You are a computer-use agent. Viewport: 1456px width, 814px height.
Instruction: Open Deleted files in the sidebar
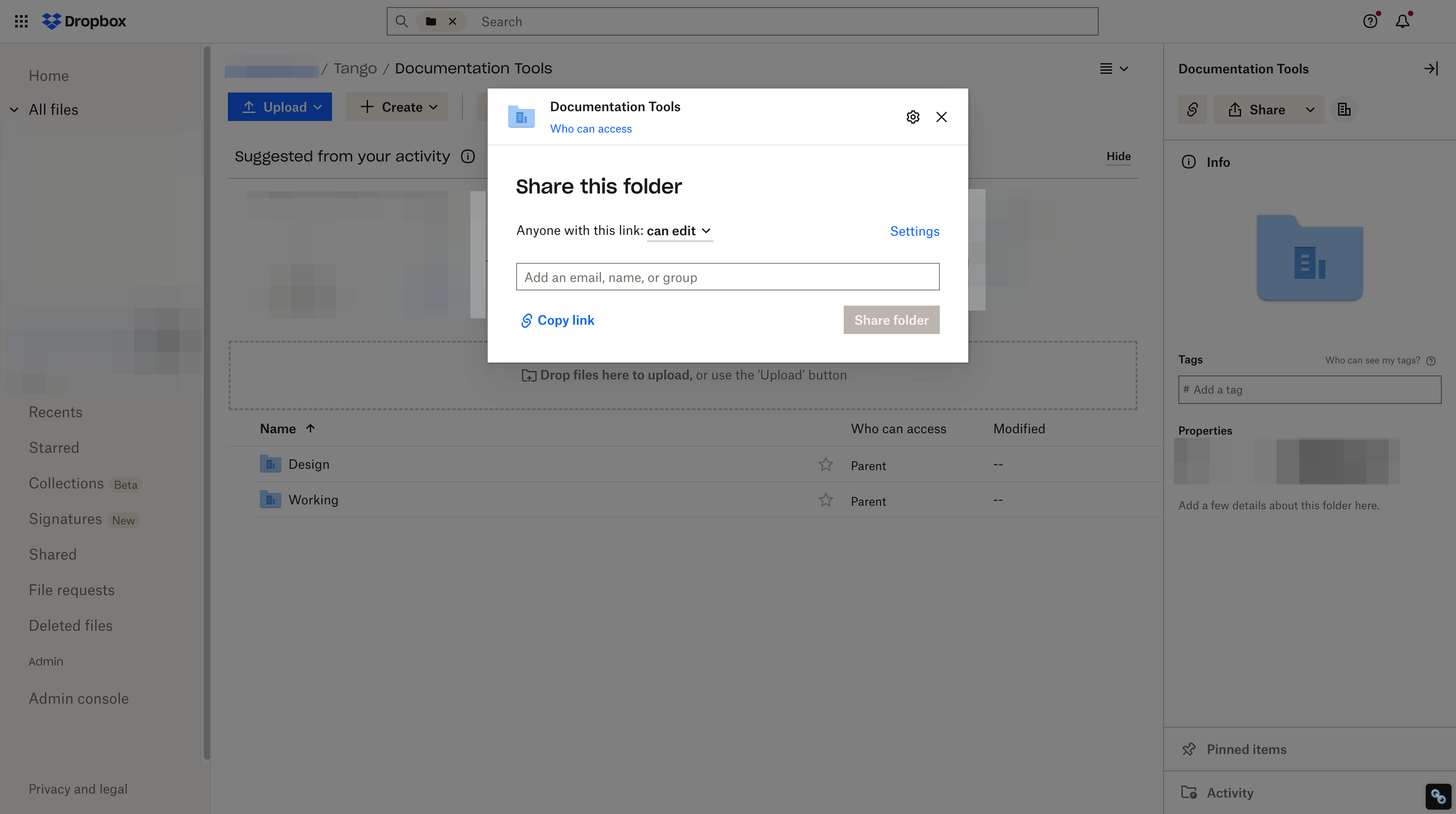tap(71, 626)
